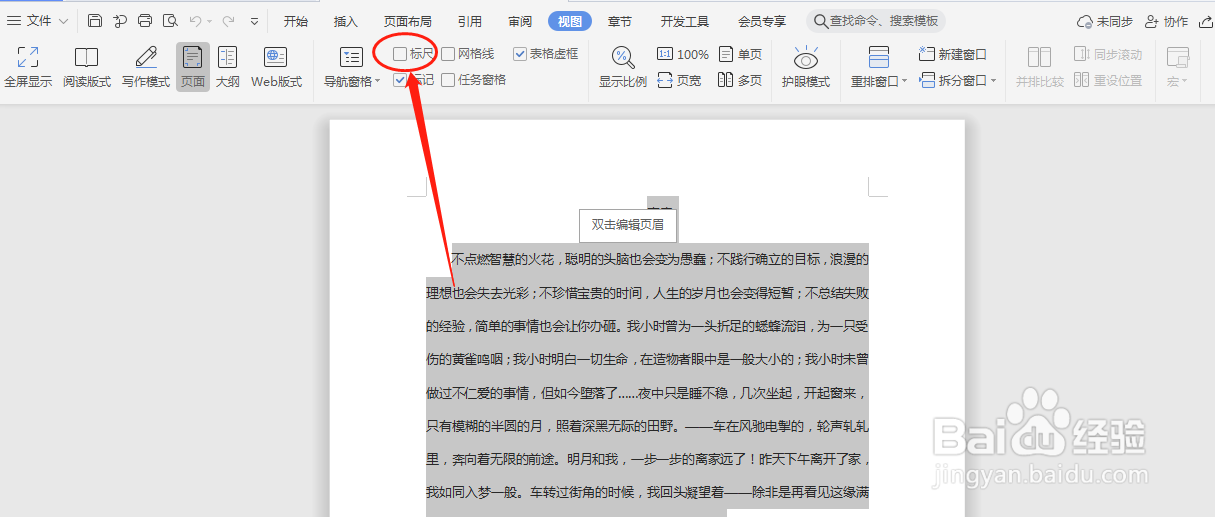The height and width of the screenshot is (517, 1215).
Task: Click the command search box (查找命令)
Action: pyautogui.click(x=876, y=21)
